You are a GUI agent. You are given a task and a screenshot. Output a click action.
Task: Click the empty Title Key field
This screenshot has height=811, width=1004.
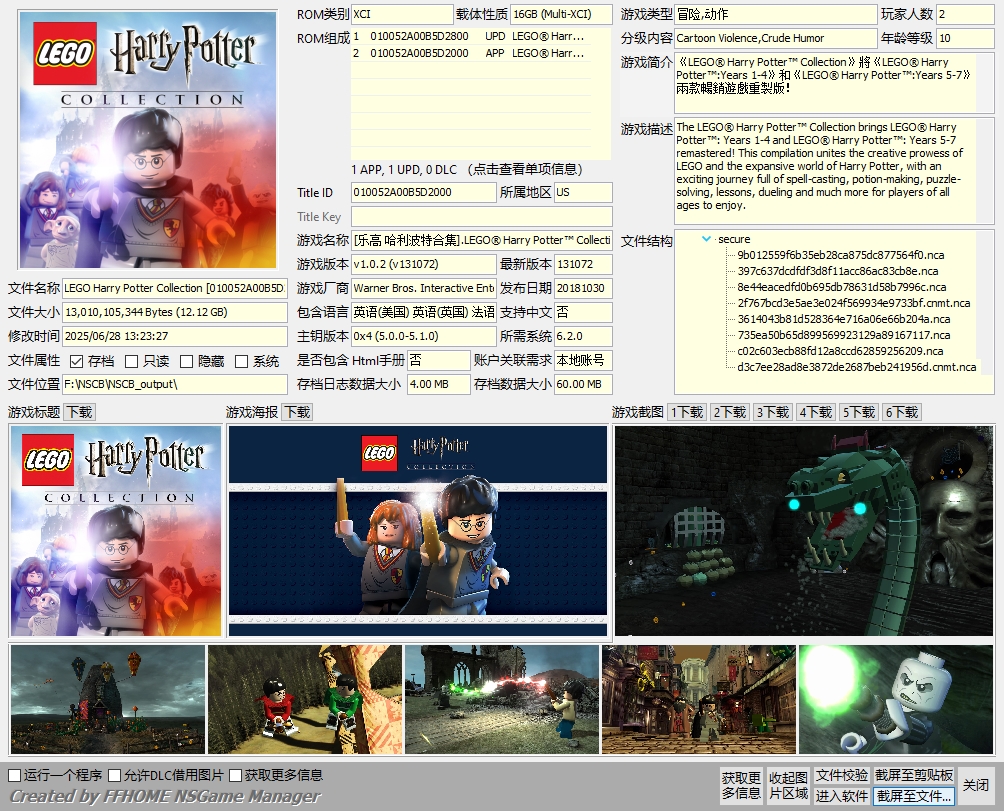tap(482, 216)
